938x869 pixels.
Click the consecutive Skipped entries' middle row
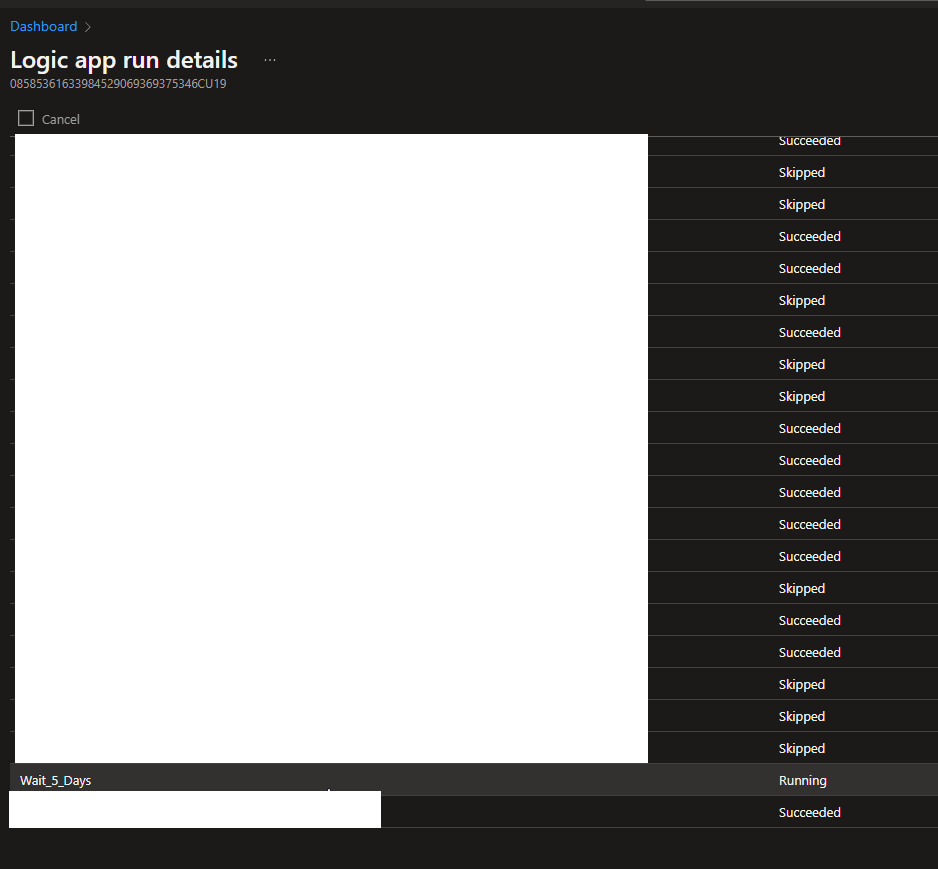[802, 716]
